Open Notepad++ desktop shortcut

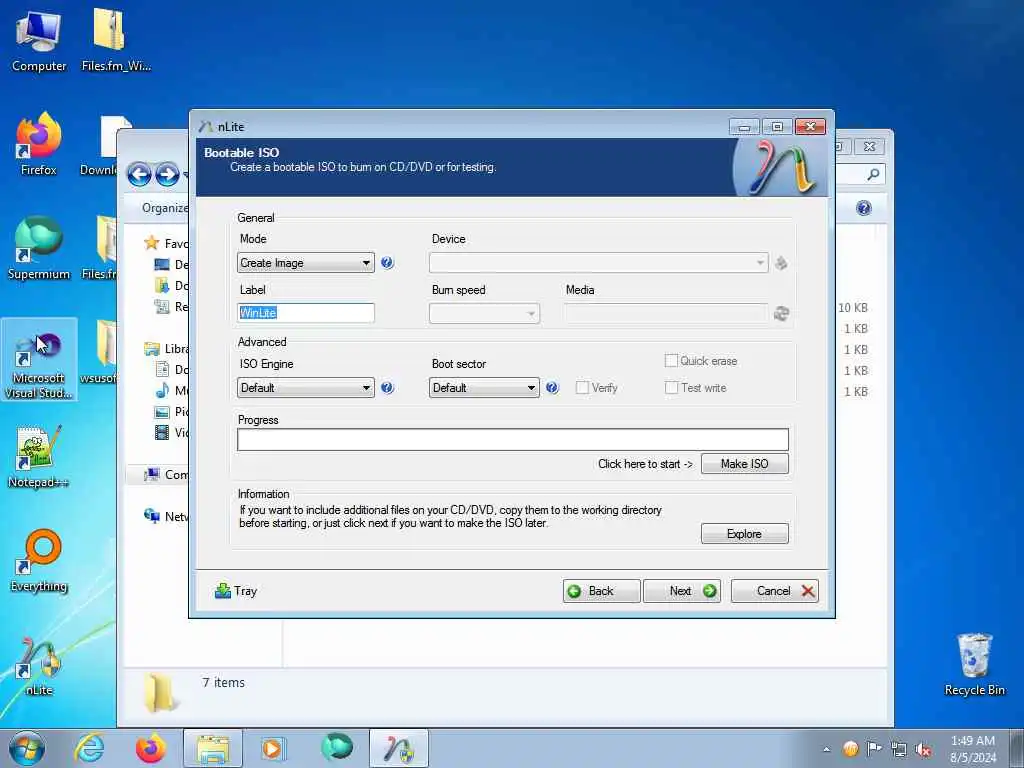pos(39,456)
